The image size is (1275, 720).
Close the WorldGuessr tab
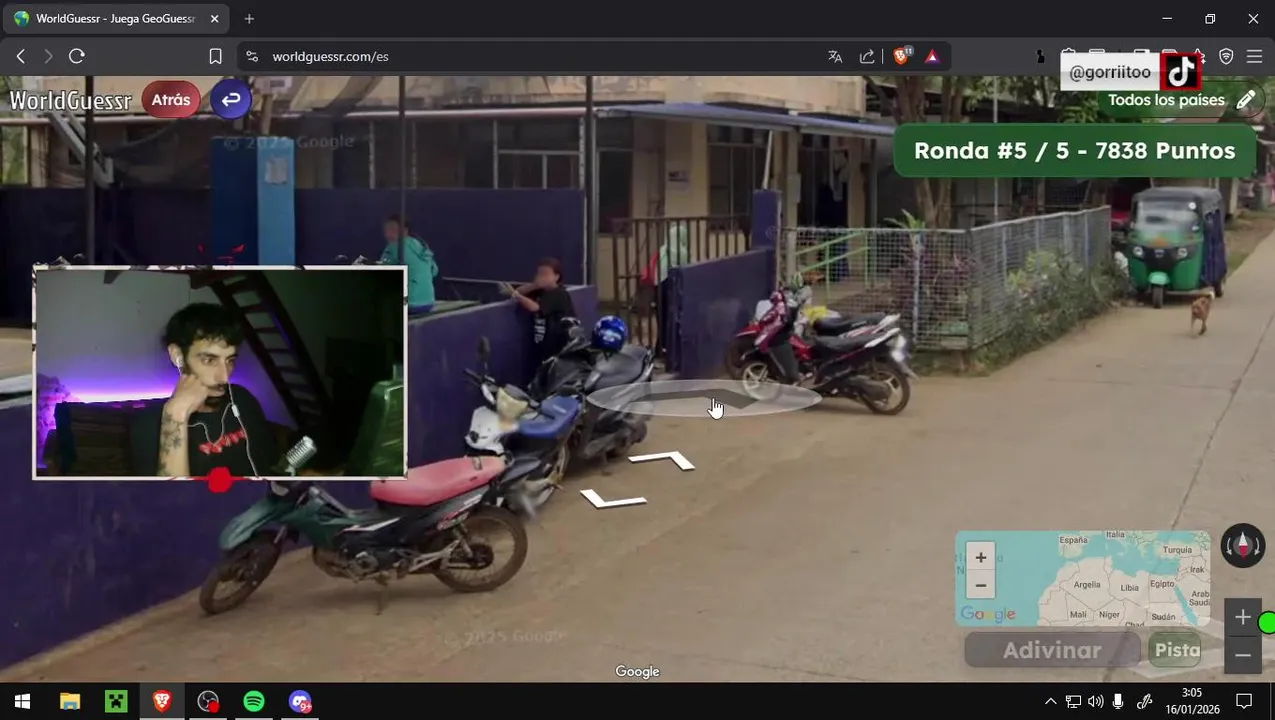214,19
